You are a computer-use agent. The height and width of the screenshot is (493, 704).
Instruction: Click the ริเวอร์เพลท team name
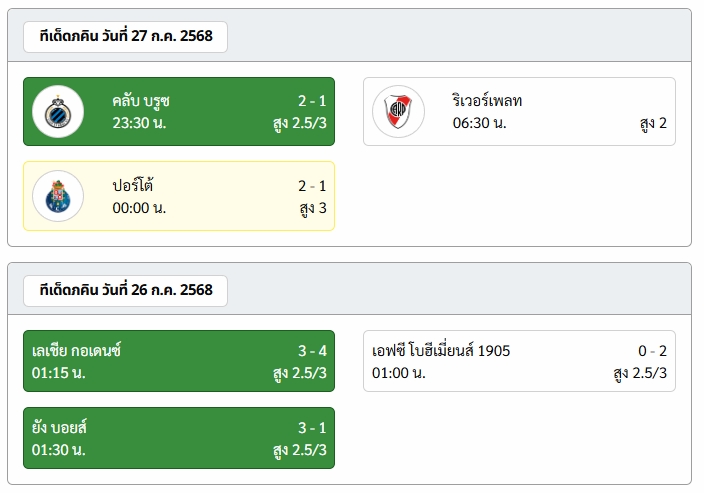click(x=487, y=101)
